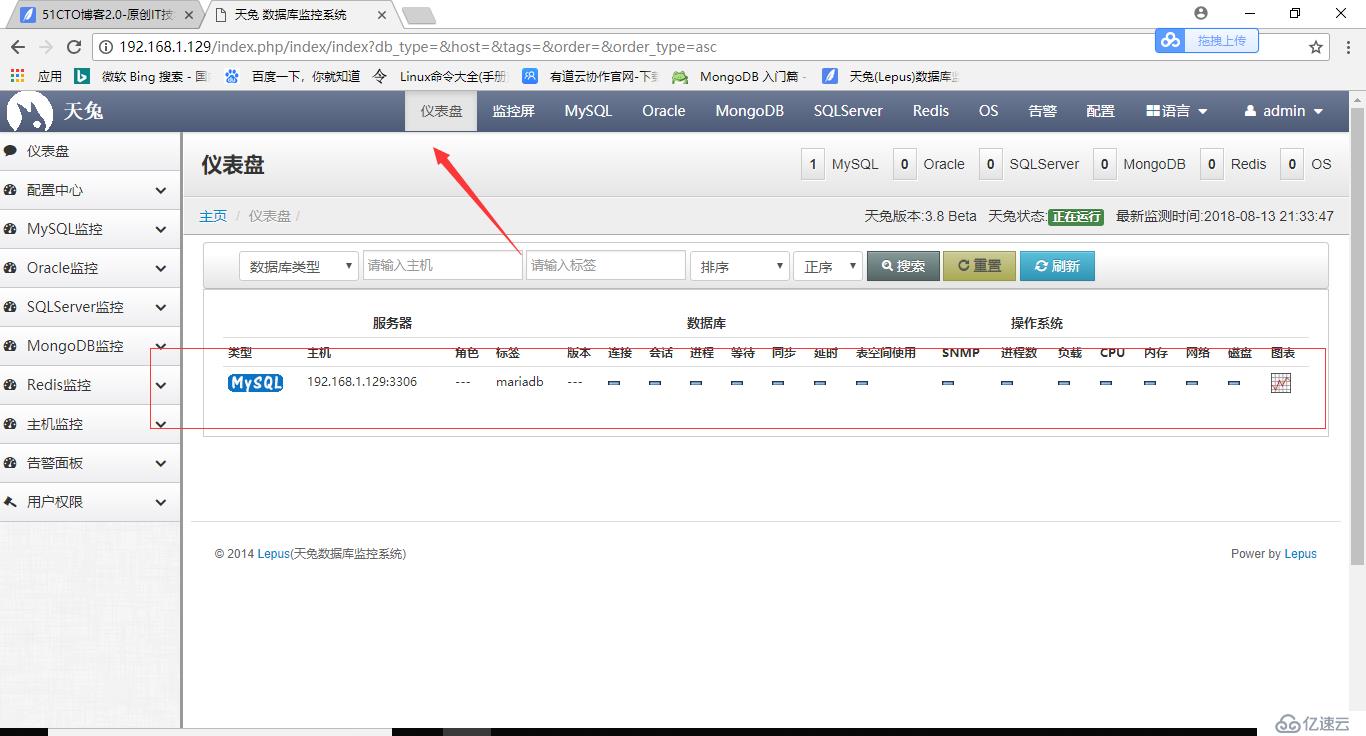Screen dimensions: 1366x736
Task: Select 配置 in the top navigation
Action: pos(1101,111)
